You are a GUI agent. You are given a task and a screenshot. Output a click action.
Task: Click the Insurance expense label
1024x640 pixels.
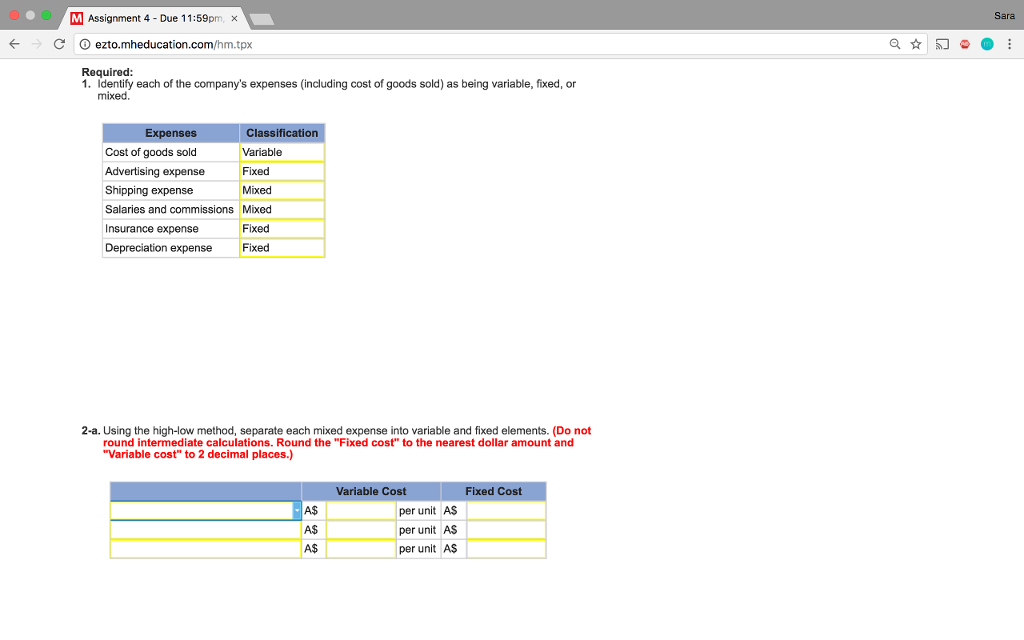pos(152,229)
